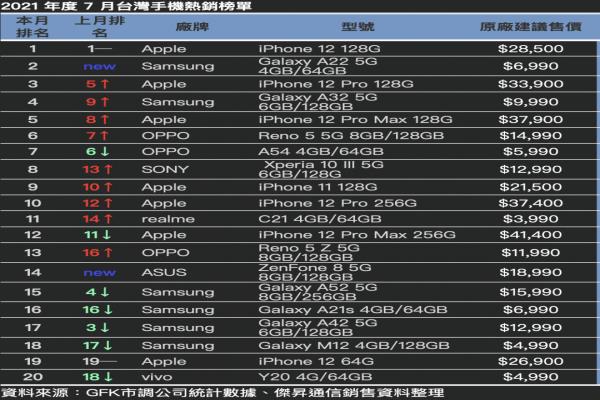Screen dimensions: 600x400
Task: Select the iPhone 12 64G model cell
Action: tap(316, 361)
